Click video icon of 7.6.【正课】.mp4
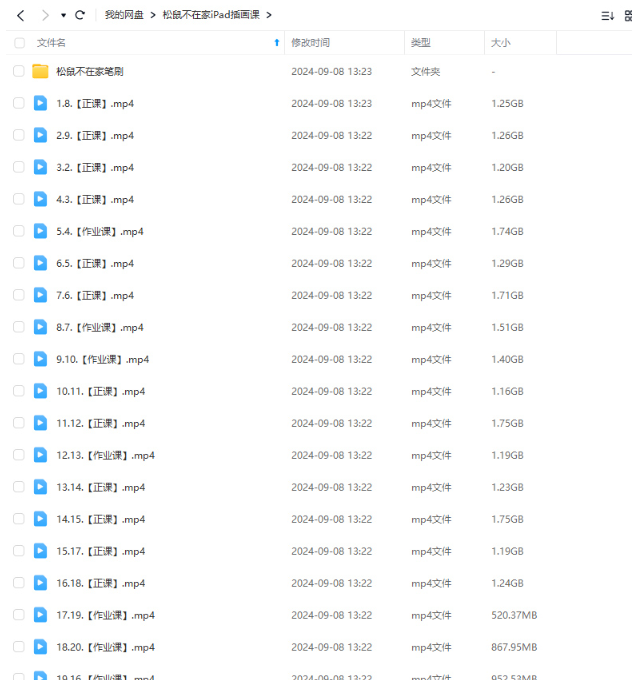This screenshot has height=680, width=632. coord(40,295)
